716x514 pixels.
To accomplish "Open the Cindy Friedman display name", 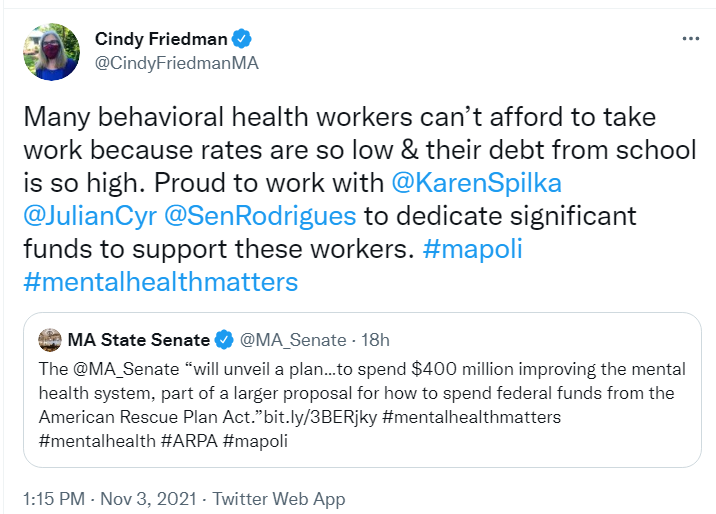I will pos(161,39).
